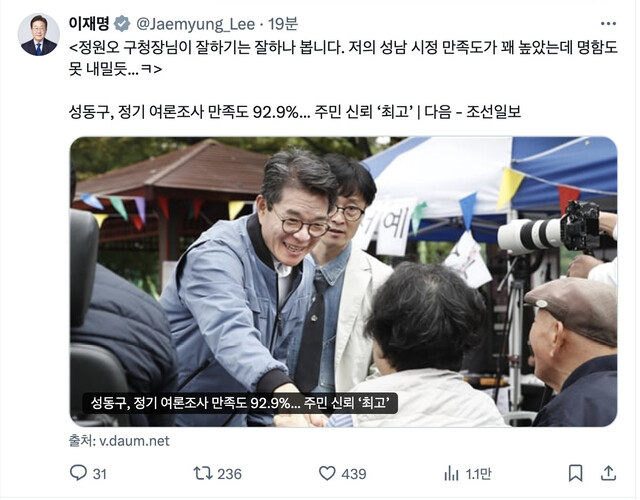Open the 19분 timestamp link
640x500 pixels.
point(283,24)
